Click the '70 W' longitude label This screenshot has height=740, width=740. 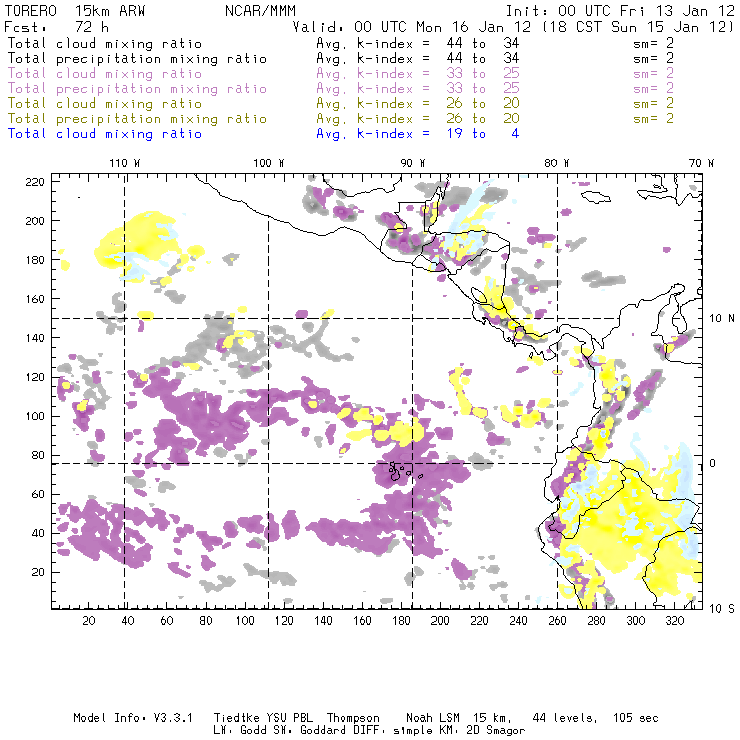[x=701, y=163]
